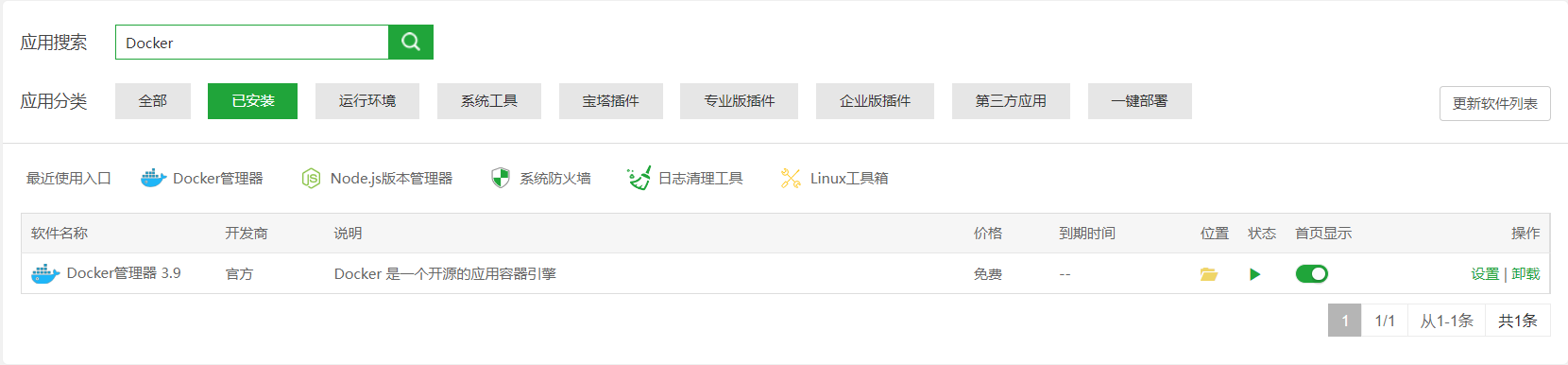Open Linux工具箱 shortcut
Viewport: 1568px width, 365px height.
point(834,178)
